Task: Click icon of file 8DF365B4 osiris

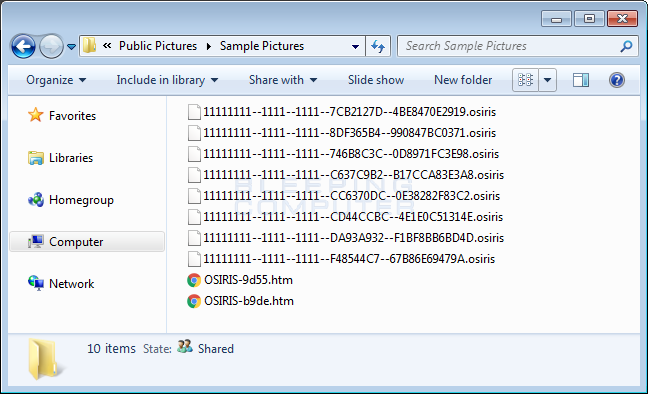Action: [194, 133]
